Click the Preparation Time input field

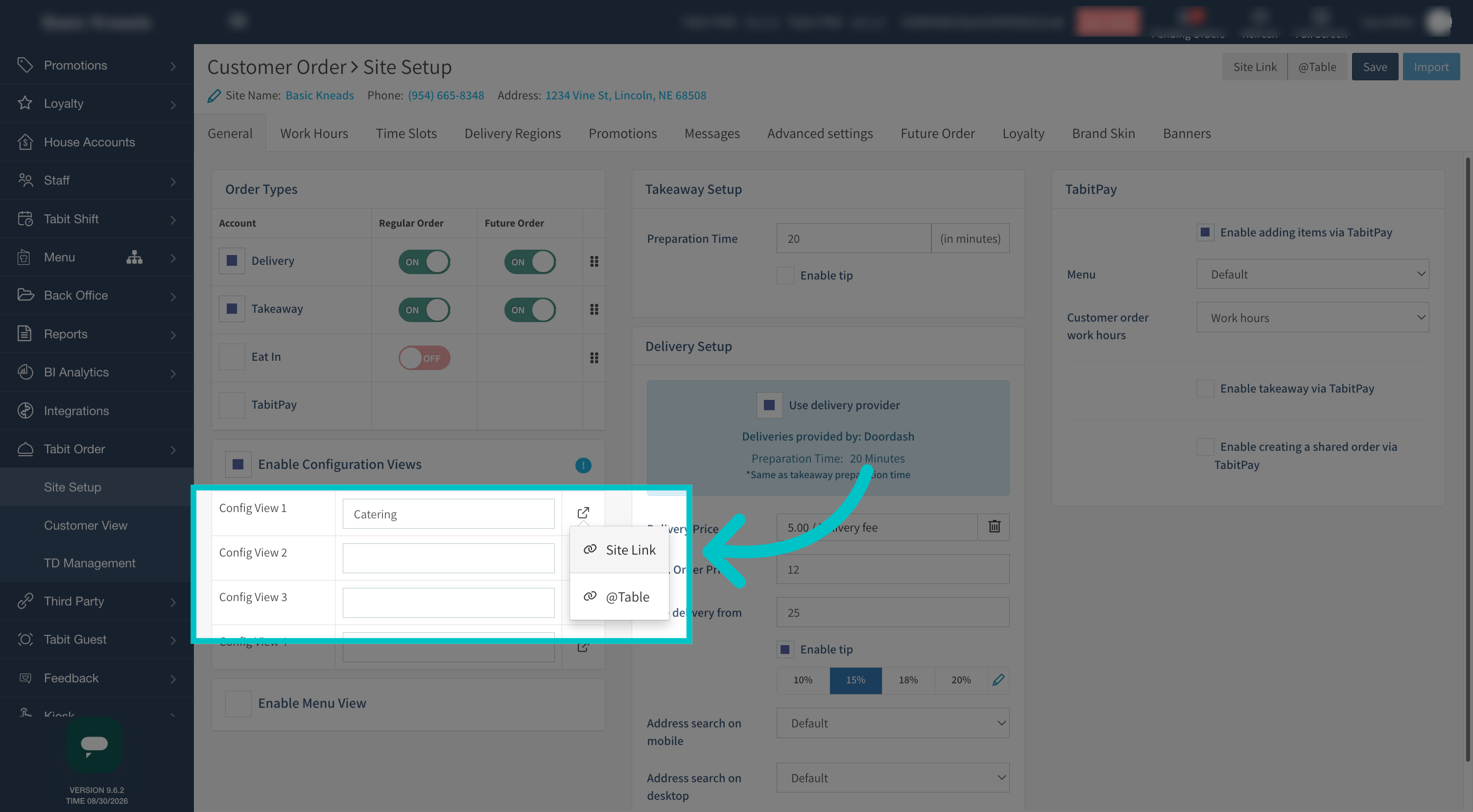coord(853,238)
